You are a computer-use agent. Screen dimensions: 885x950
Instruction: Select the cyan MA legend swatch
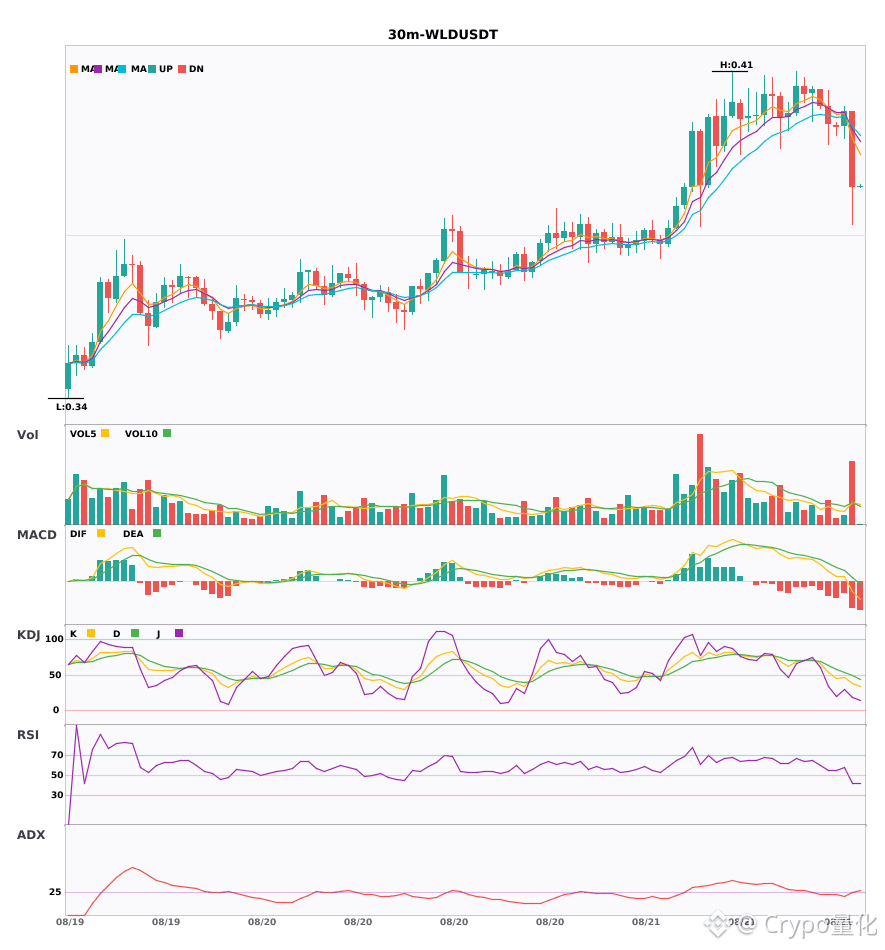pyautogui.click(x=122, y=69)
